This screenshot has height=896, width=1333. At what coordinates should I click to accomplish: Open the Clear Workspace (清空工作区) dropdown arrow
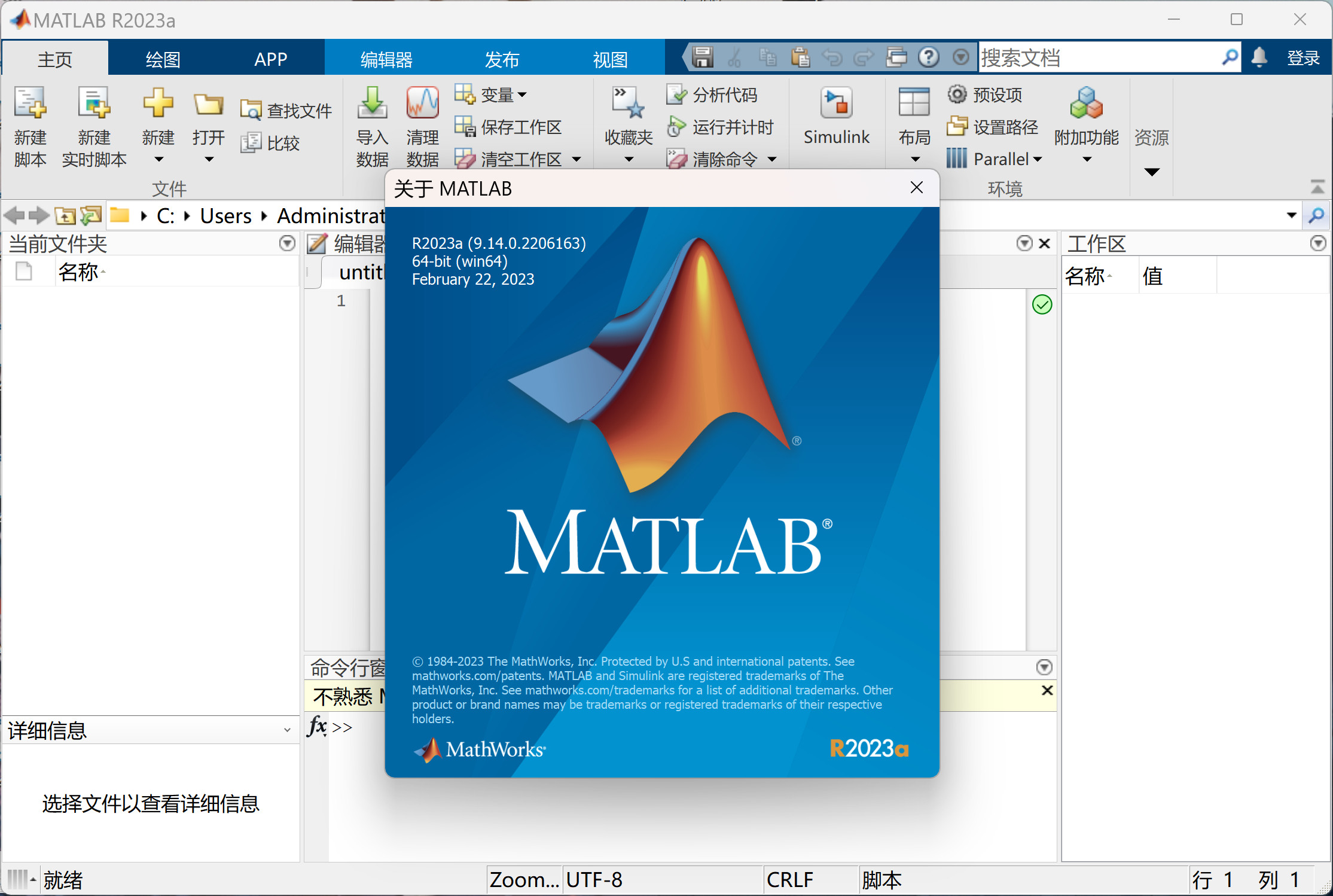point(576,159)
